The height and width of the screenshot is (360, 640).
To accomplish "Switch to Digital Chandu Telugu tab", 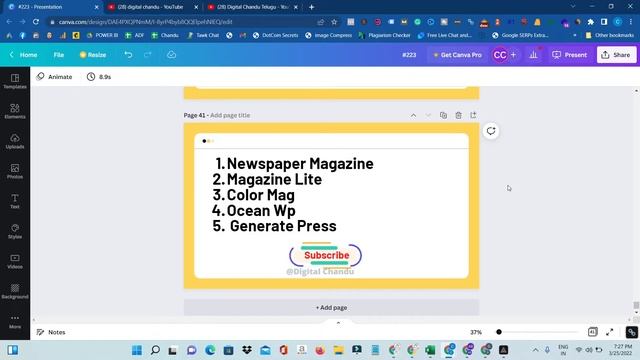I will pyautogui.click(x=253, y=7).
